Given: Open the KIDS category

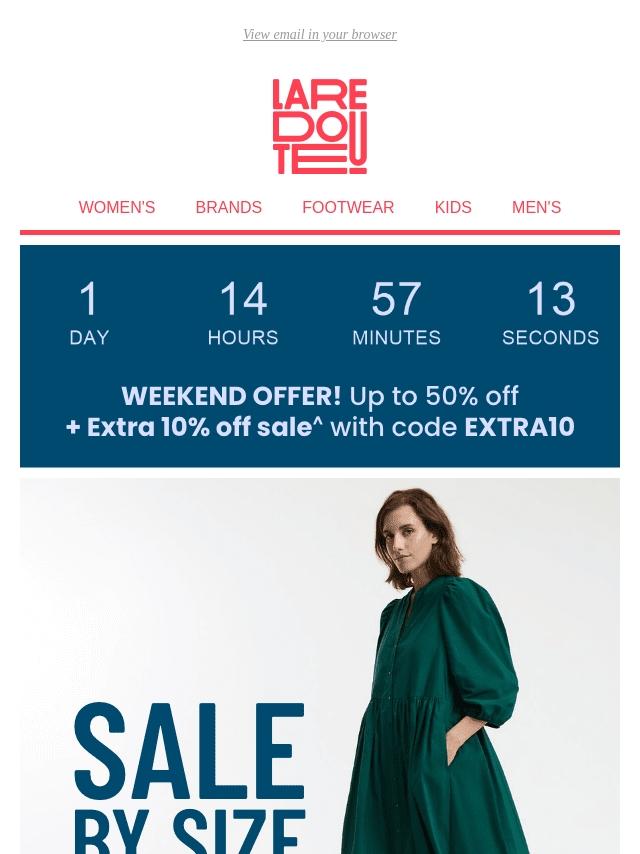Looking at the screenshot, I should tap(453, 208).
